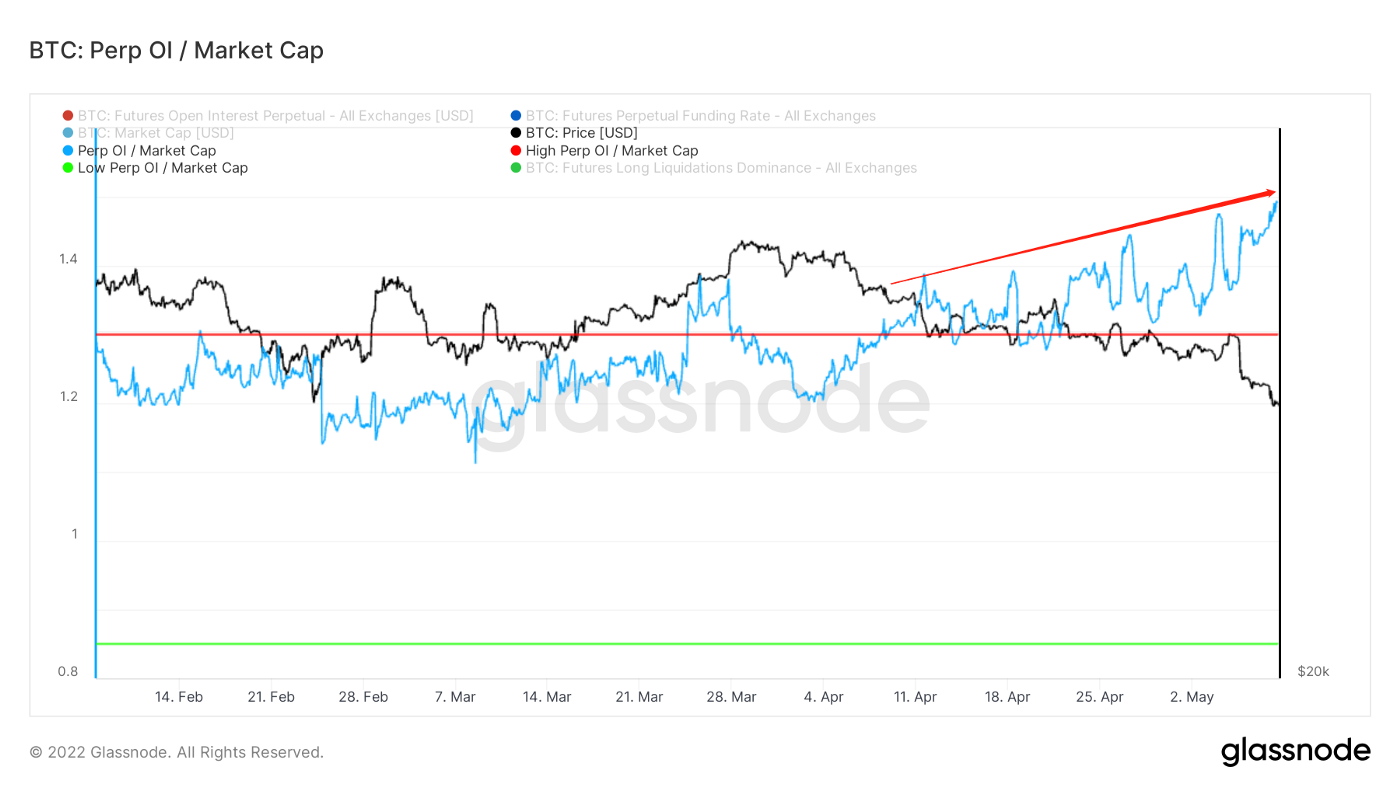This screenshot has height=787, width=1400.
Task: Select the 28. Mar x-axis tick label
Action: click(x=731, y=697)
